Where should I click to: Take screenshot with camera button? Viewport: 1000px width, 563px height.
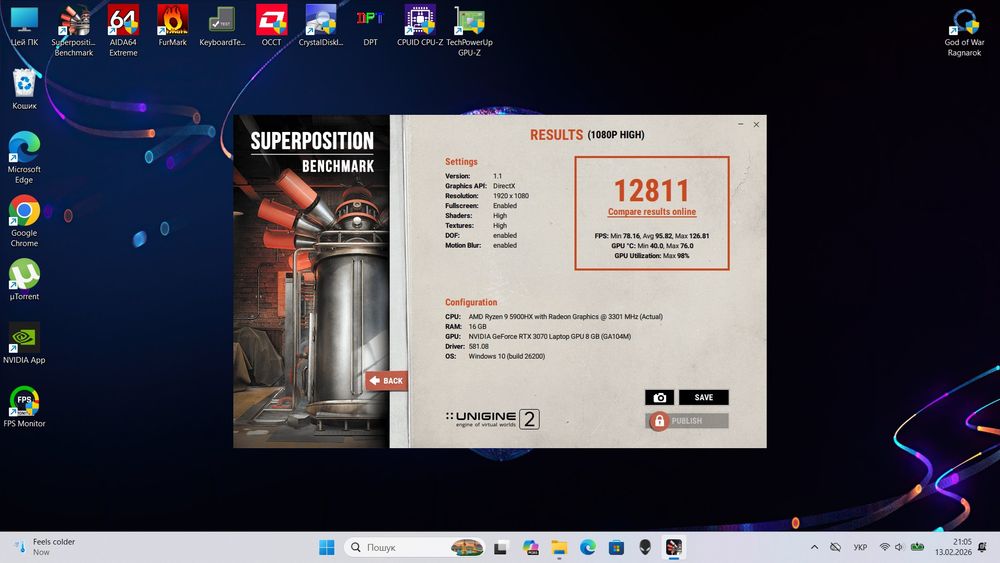pos(659,397)
